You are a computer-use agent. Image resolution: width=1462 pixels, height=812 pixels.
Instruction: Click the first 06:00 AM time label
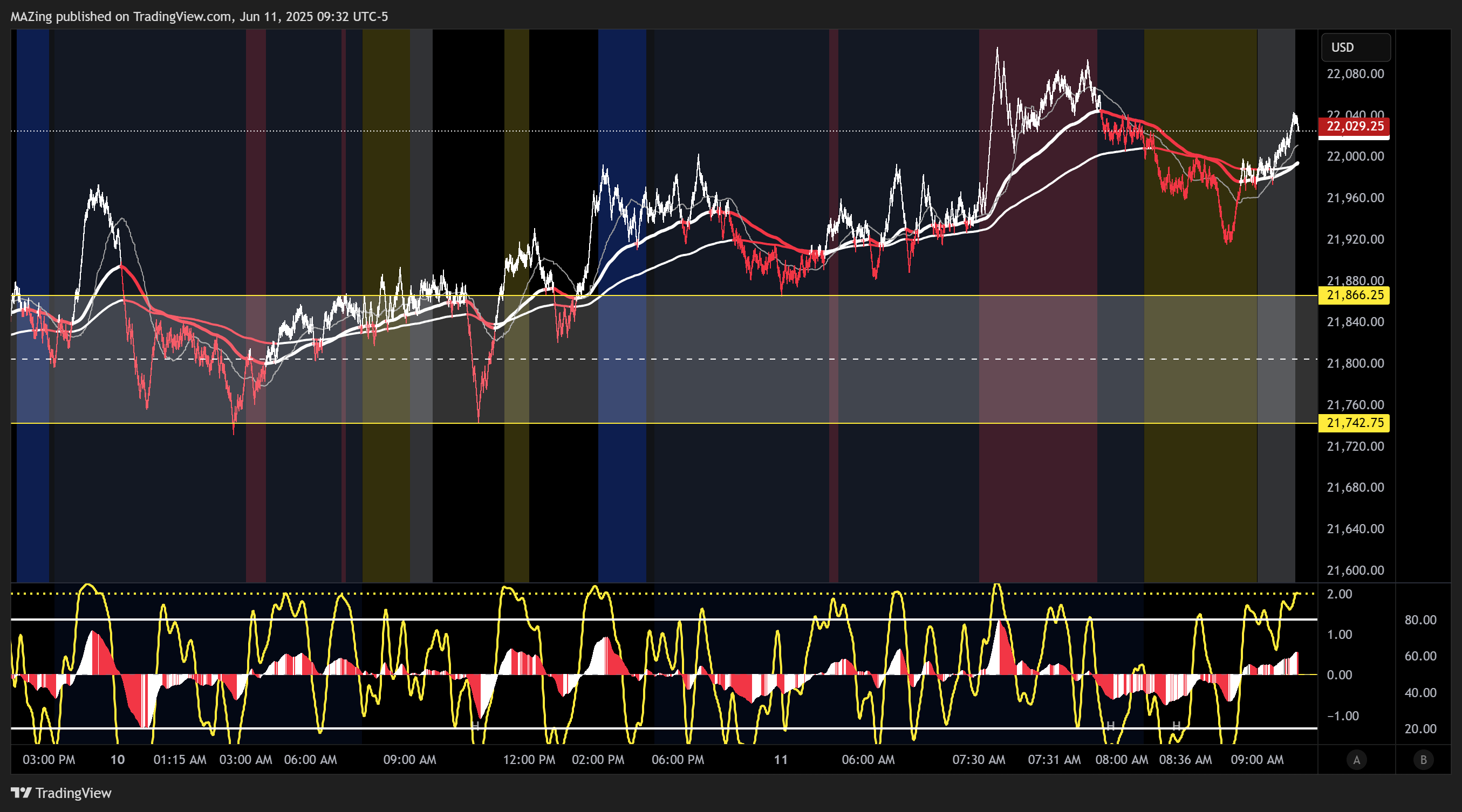coord(310,759)
